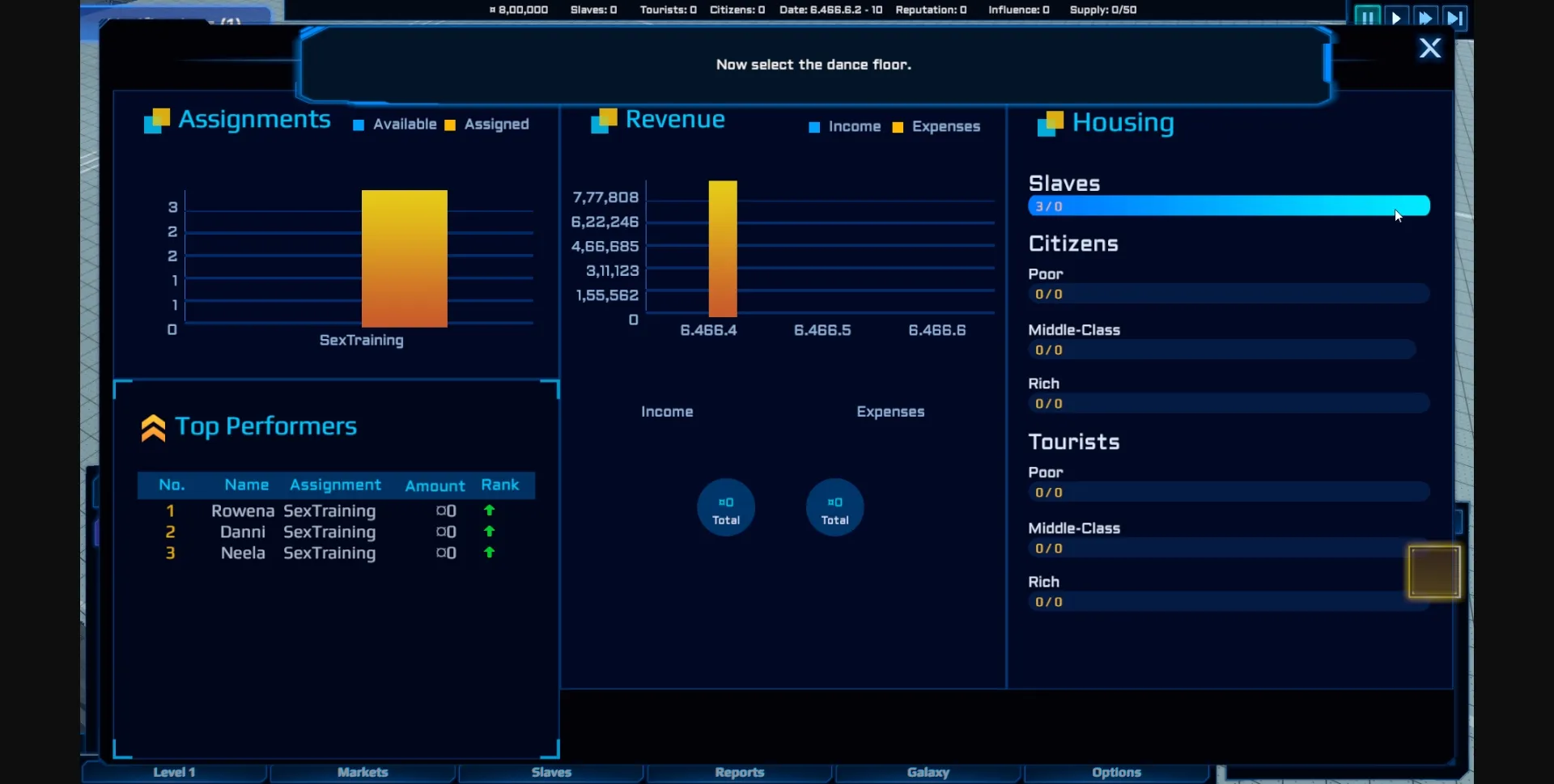Select Rowena in Top Performers list
Viewport: 1554px width, 784px height.
pos(243,511)
